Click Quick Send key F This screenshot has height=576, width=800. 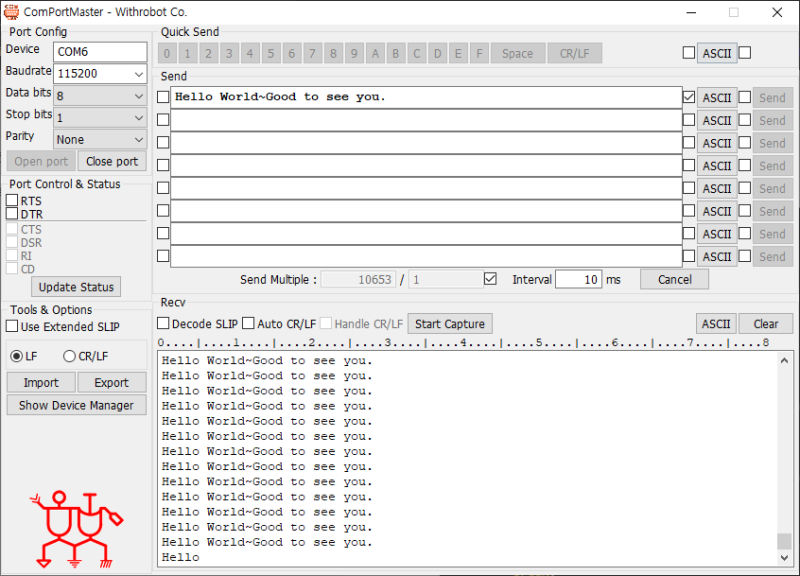tap(479, 54)
